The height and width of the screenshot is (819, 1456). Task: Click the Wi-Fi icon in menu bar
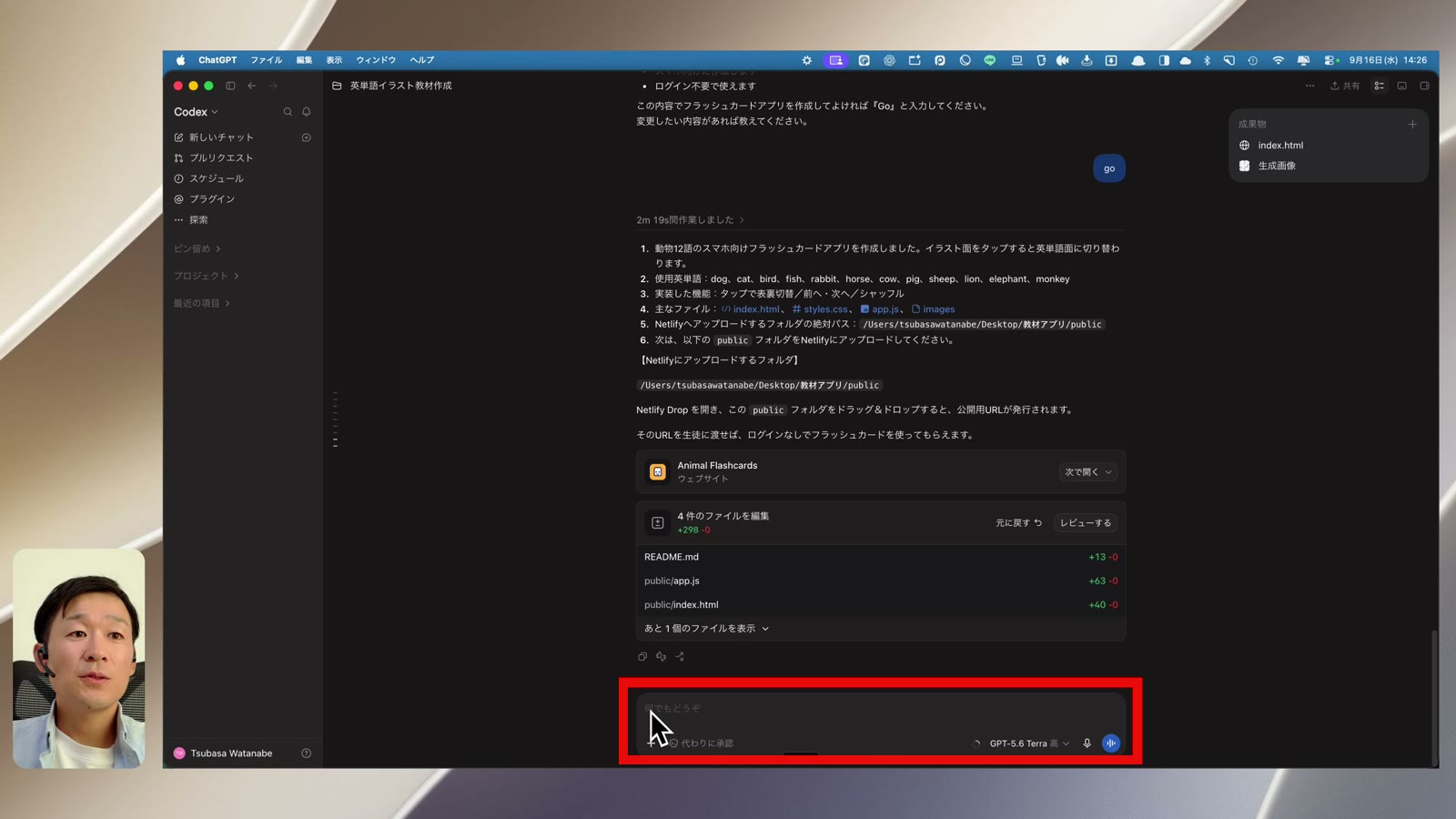point(1279,60)
